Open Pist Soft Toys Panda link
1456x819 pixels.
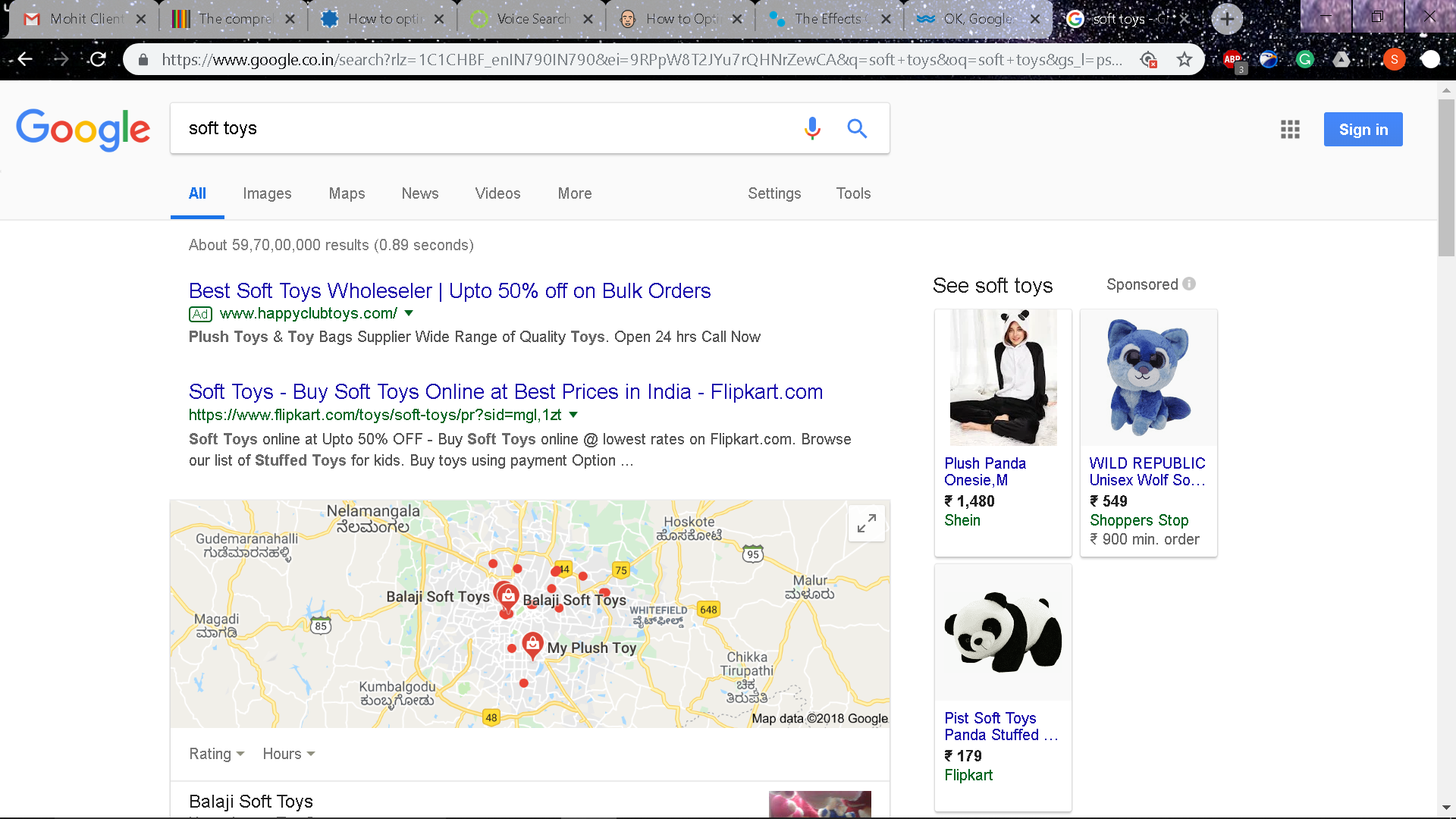[1000, 726]
